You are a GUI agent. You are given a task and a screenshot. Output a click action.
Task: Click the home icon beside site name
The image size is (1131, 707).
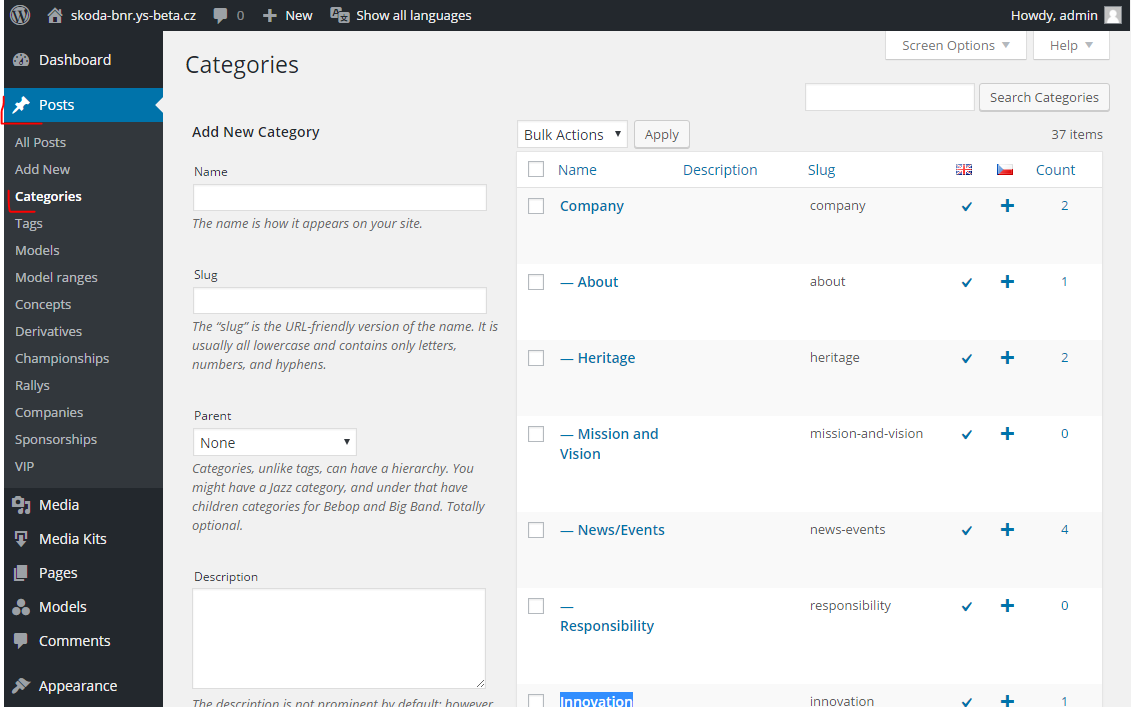click(55, 15)
